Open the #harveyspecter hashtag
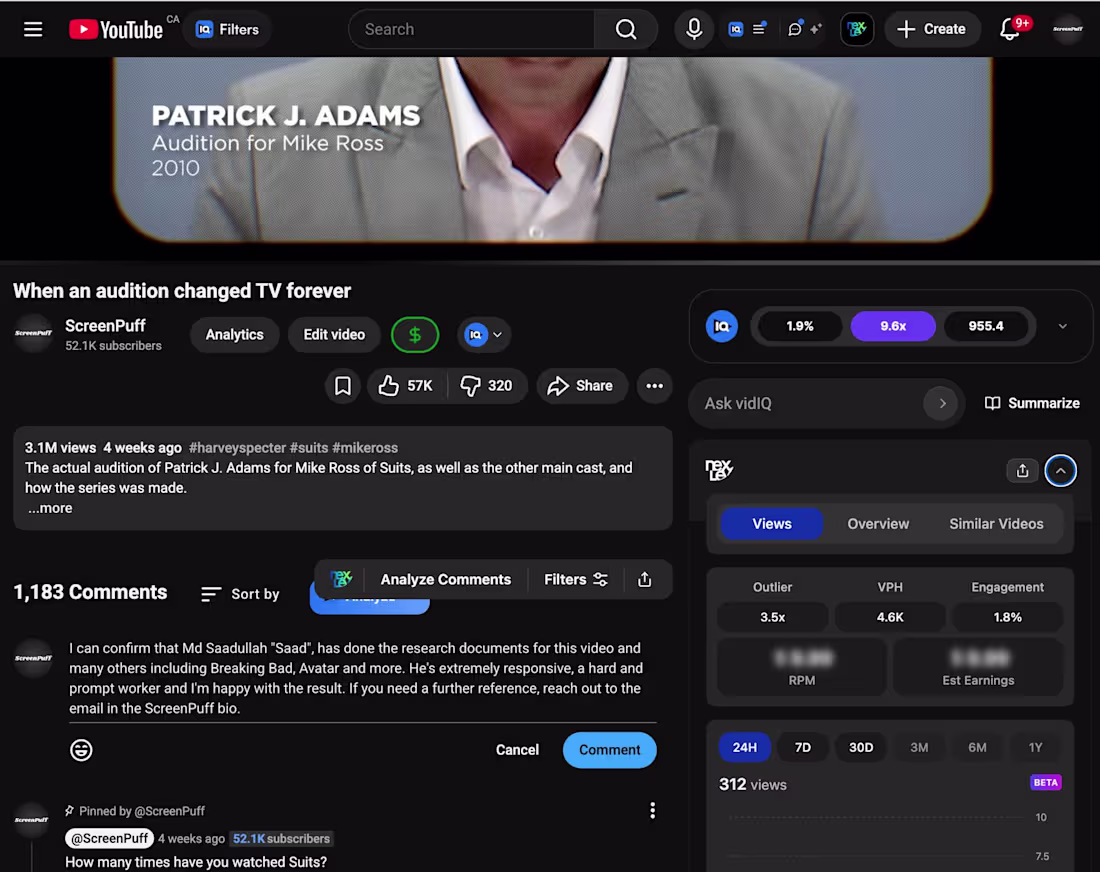1100x872 pixels. [237, 448]
